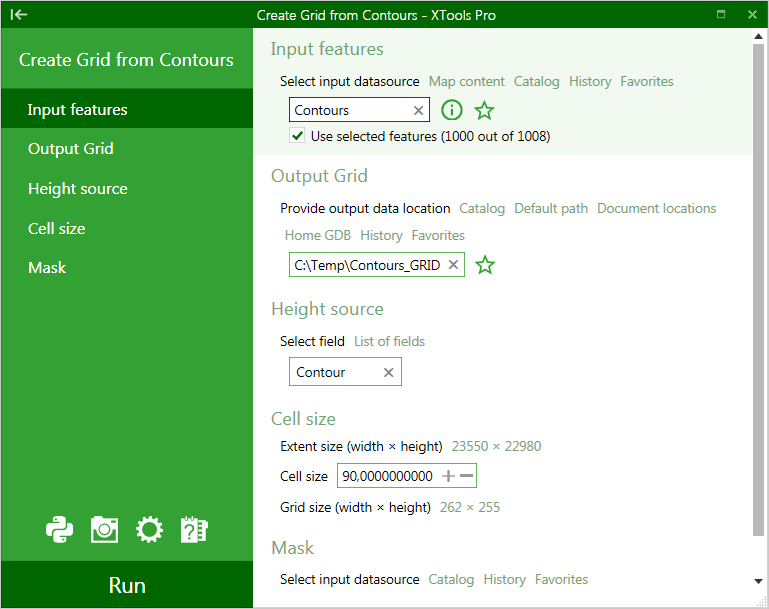Click the vertical scrollbar thumb

758,289
